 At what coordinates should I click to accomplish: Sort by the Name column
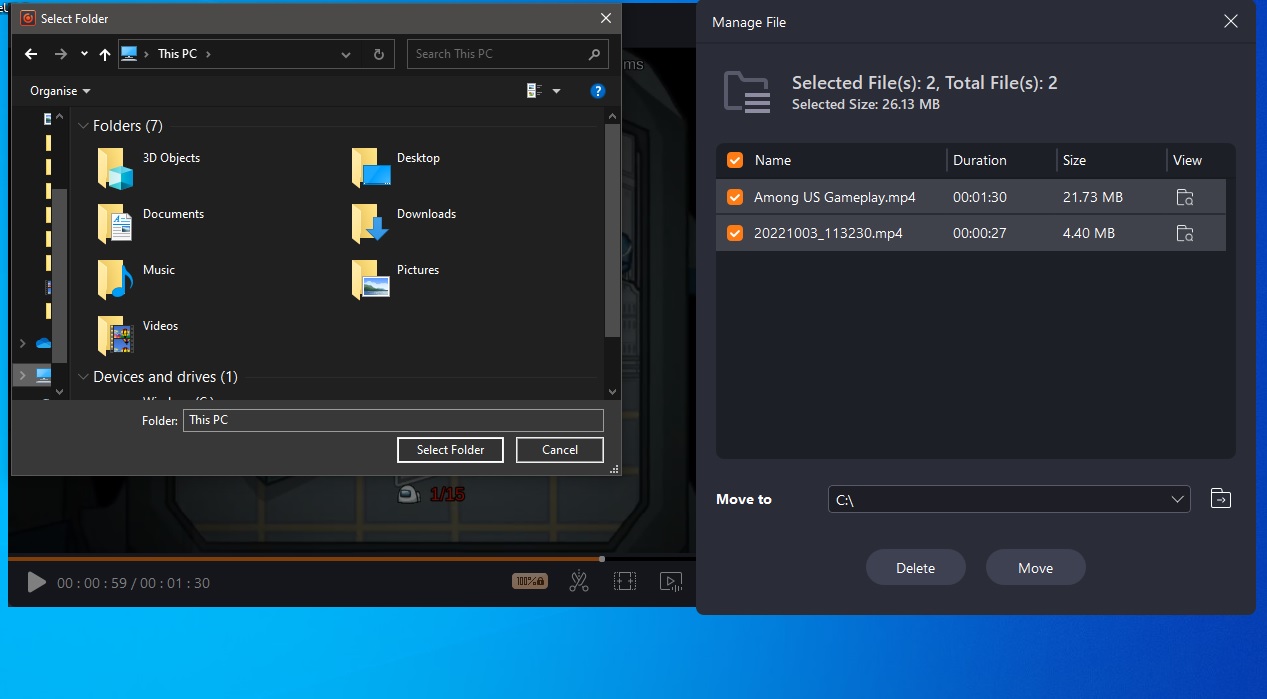773,160
